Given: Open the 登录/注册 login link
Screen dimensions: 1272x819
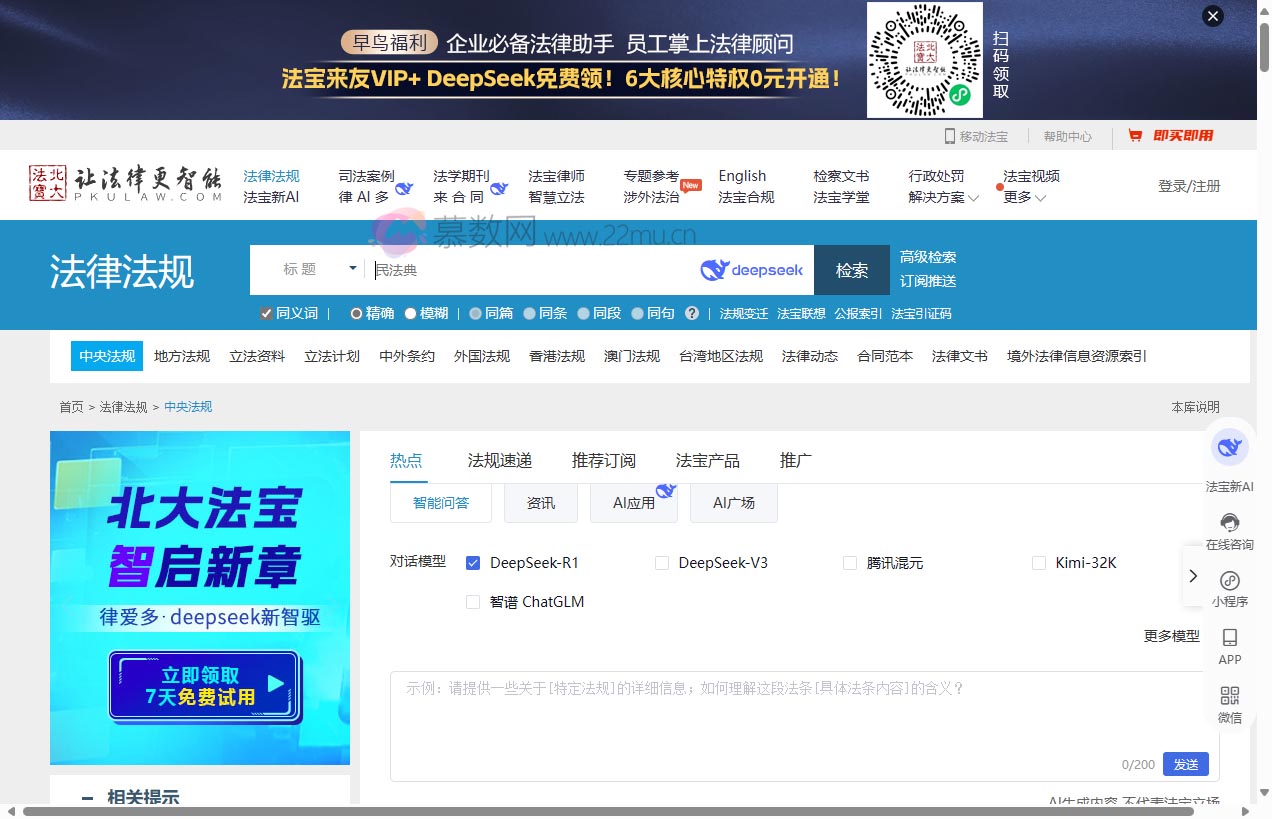Looking at the screenshot, I should click(x=1189, y=186).
